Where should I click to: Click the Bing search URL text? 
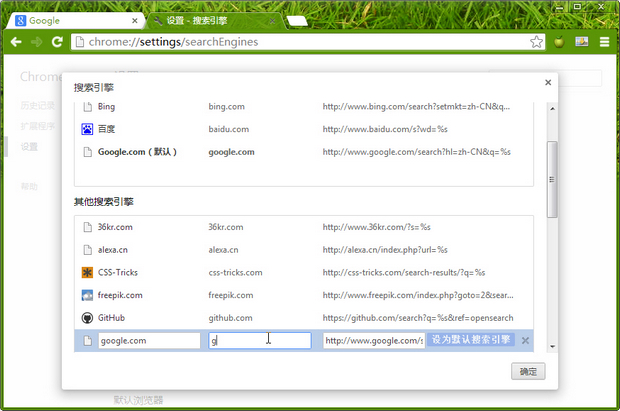[x=416, y=106]
